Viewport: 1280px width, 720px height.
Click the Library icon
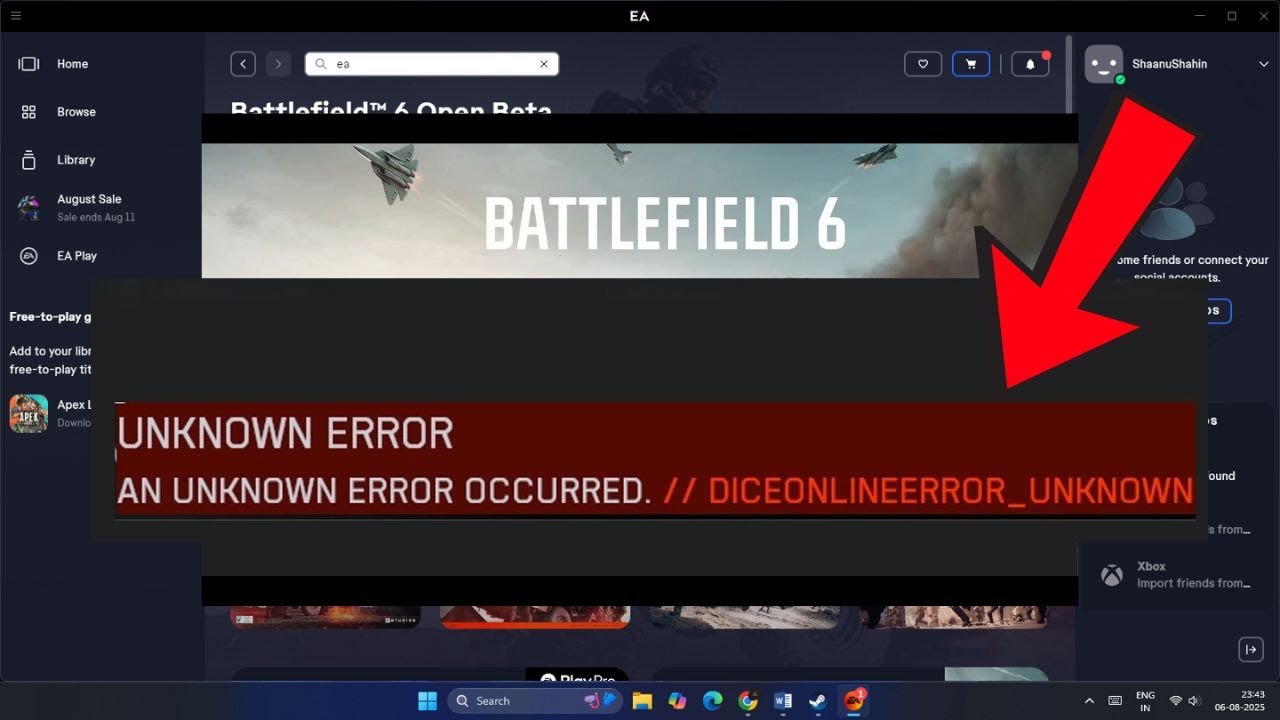click(29, 159)
